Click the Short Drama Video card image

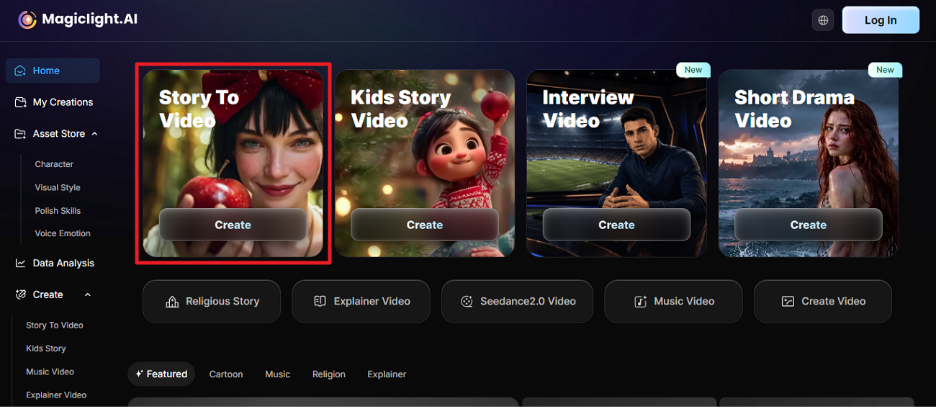coord(808,163)
